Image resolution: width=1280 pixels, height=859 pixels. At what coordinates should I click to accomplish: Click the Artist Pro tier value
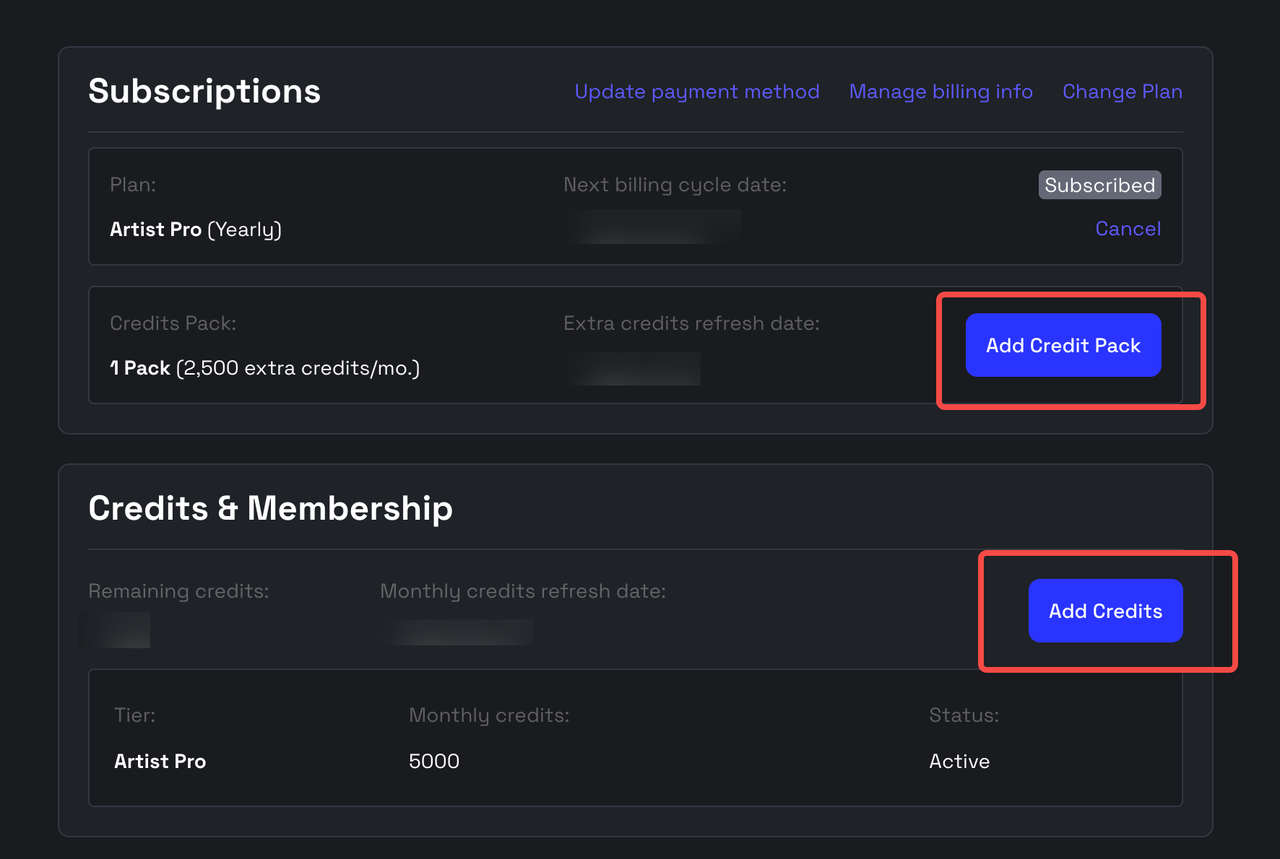point(160,761)
